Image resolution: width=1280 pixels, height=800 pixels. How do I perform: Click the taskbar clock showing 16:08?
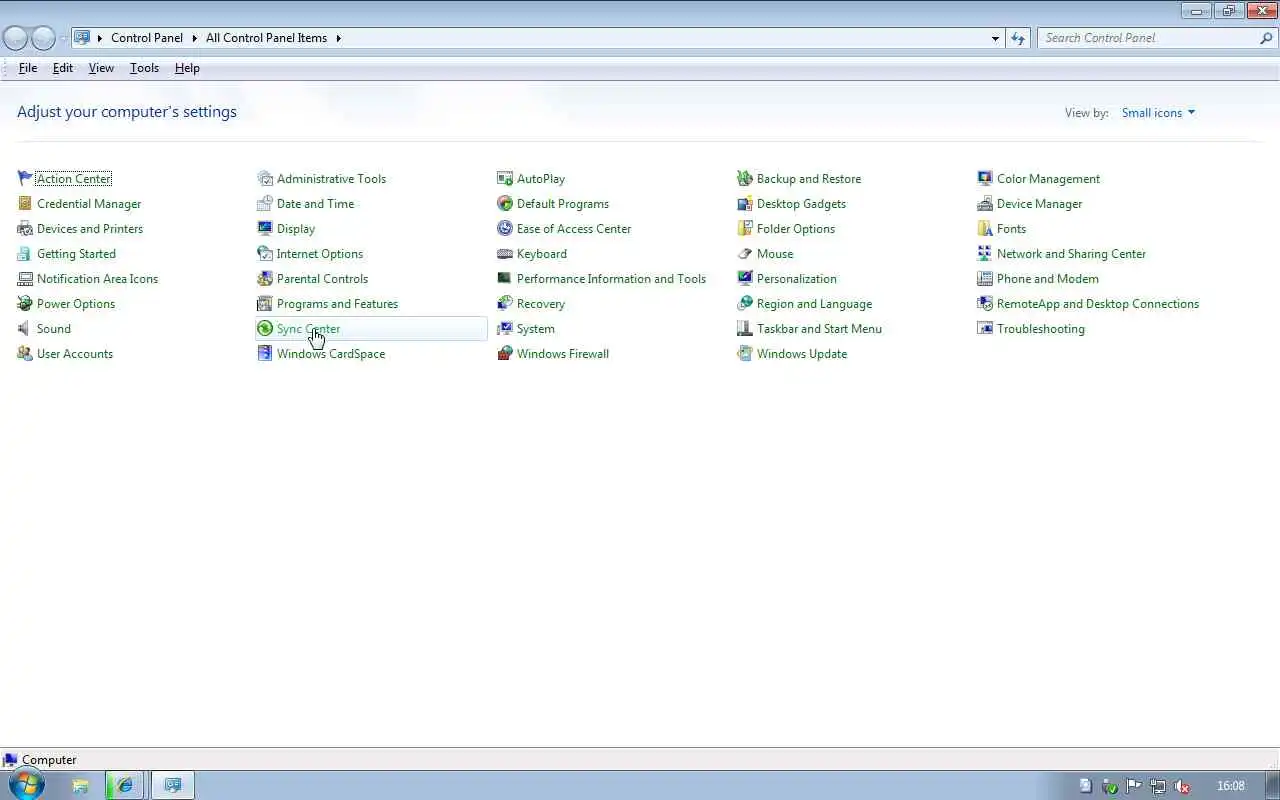click(x=1231, y=786)
